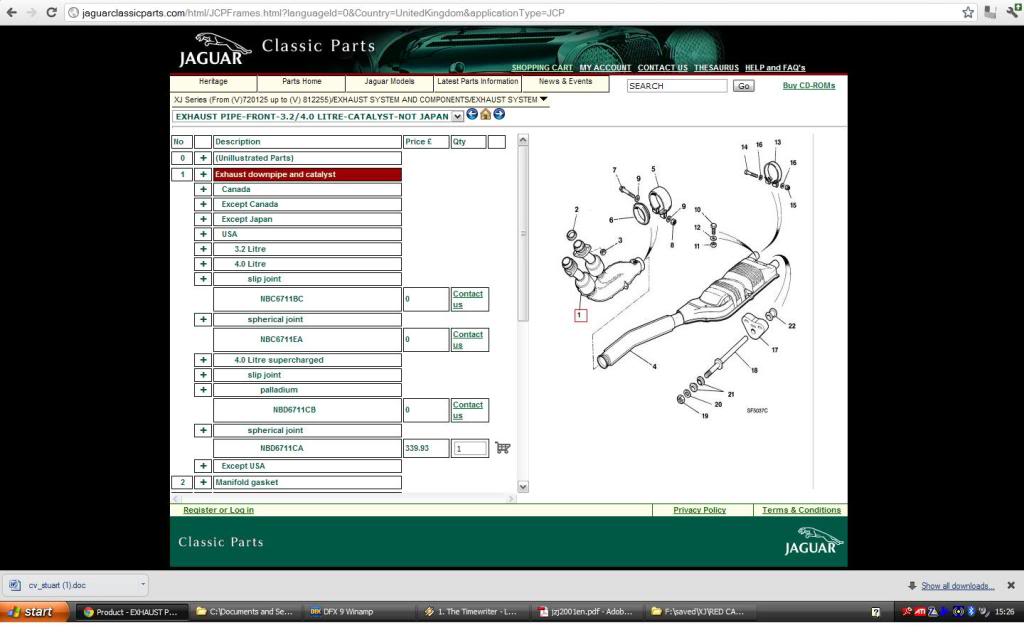
Task: Open browser wrench settings menu
Action: point(1014,11)
